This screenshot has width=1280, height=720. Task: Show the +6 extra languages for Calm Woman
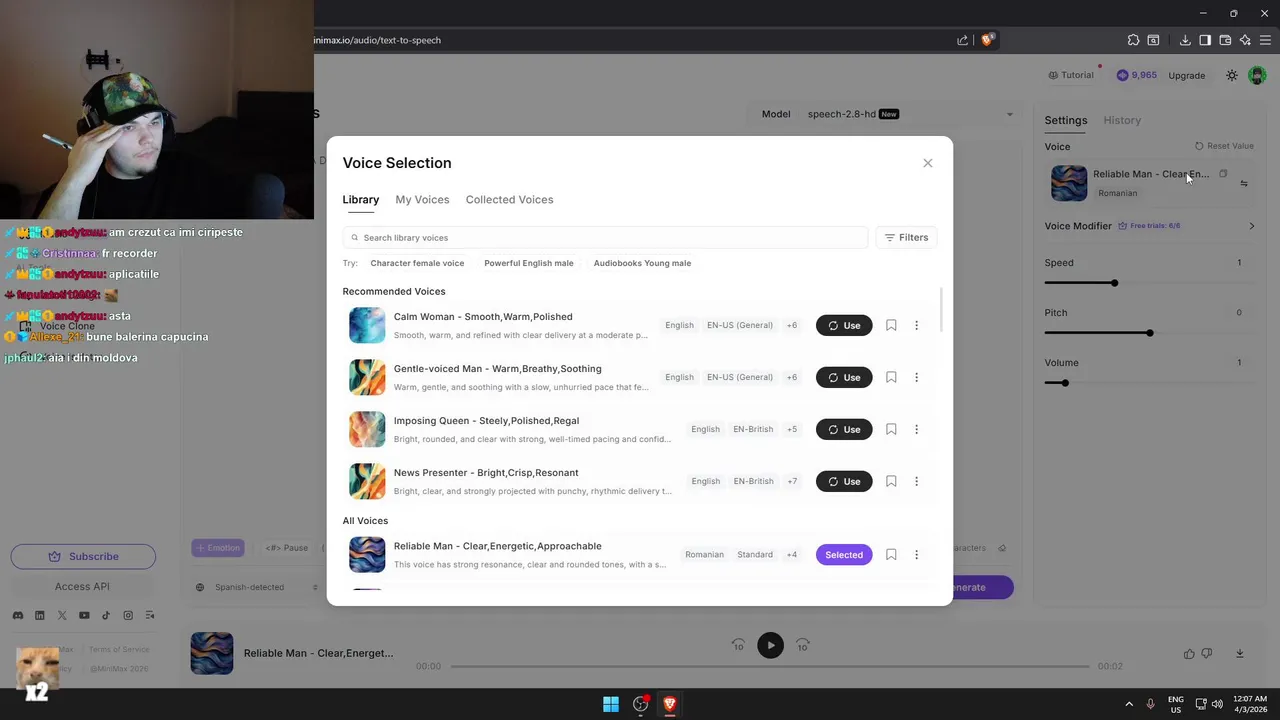(792, 325)
